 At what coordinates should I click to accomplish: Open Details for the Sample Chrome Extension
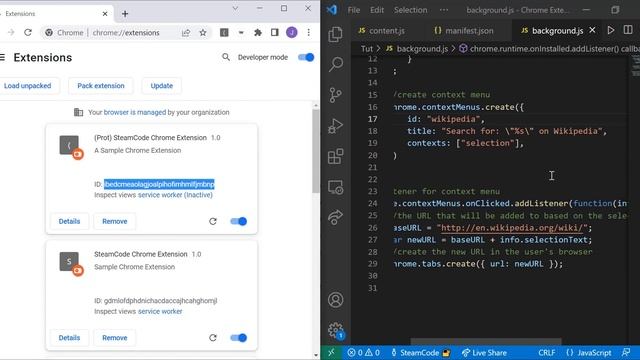pos(69,338)
